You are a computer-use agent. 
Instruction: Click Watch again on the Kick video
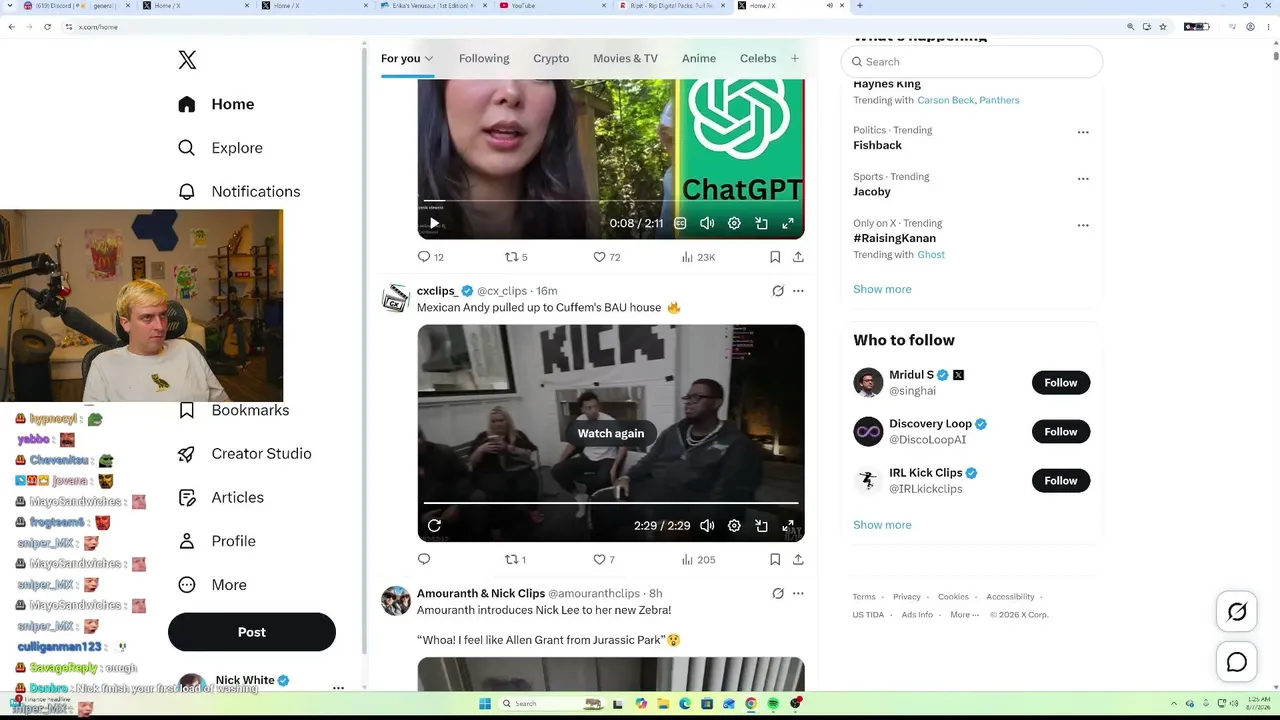pos(611,433)
